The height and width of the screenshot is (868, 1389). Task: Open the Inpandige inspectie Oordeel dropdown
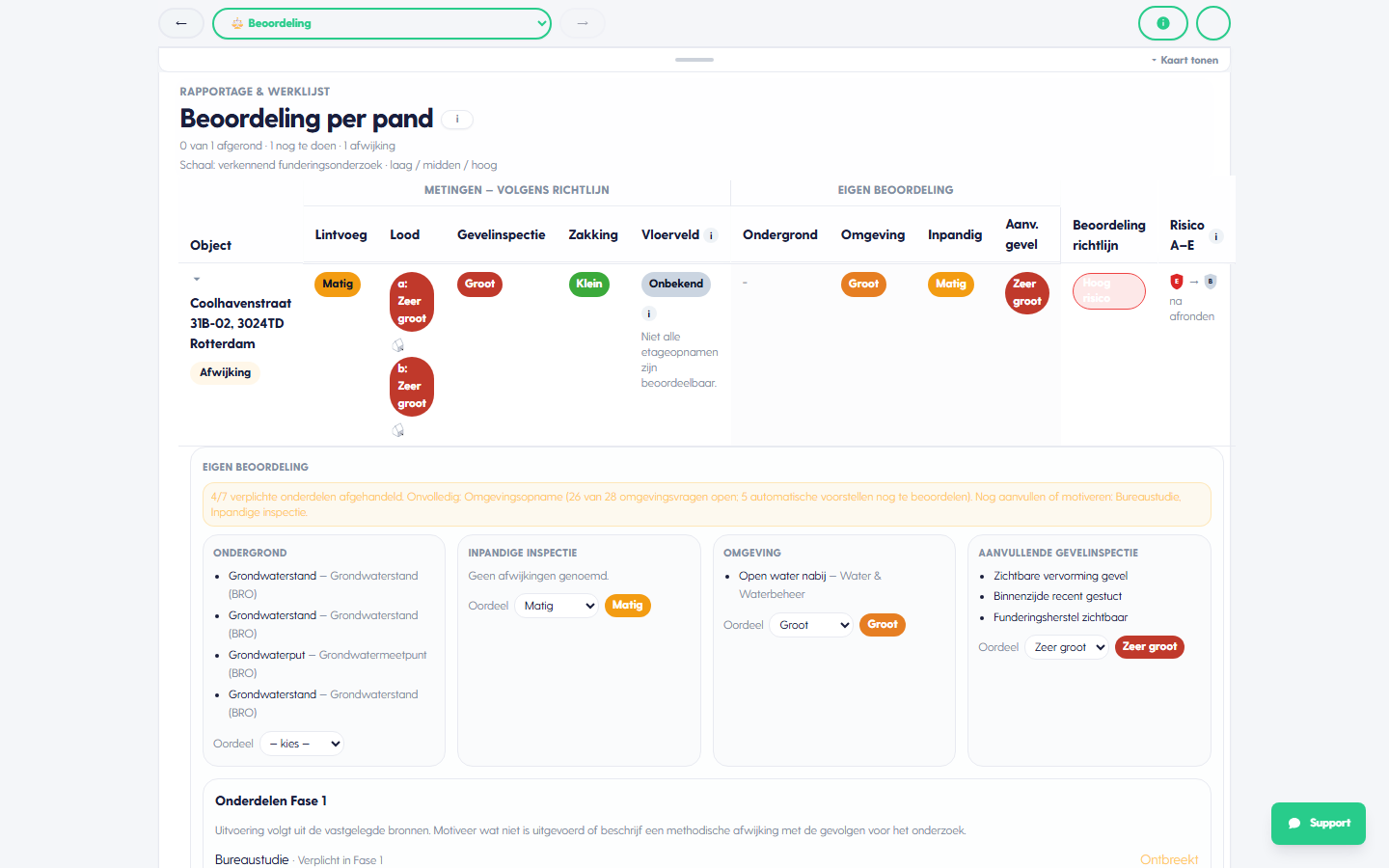pyautogui.click(x=557, y=606)
